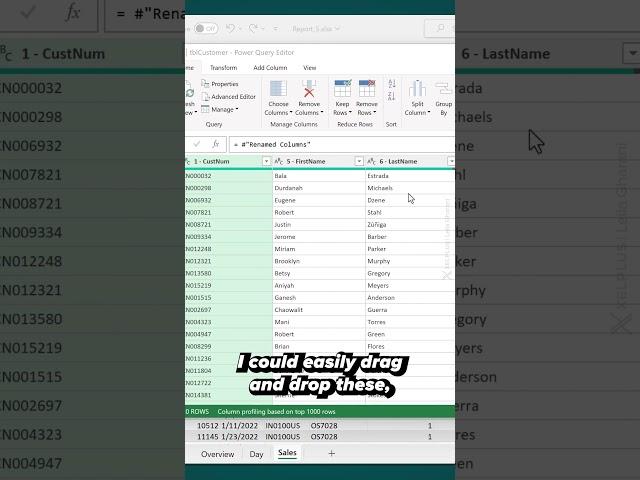Viewport: 640px width, 480px height.
Task: Click the Remove Columns icon
Action: coord(309,89)
